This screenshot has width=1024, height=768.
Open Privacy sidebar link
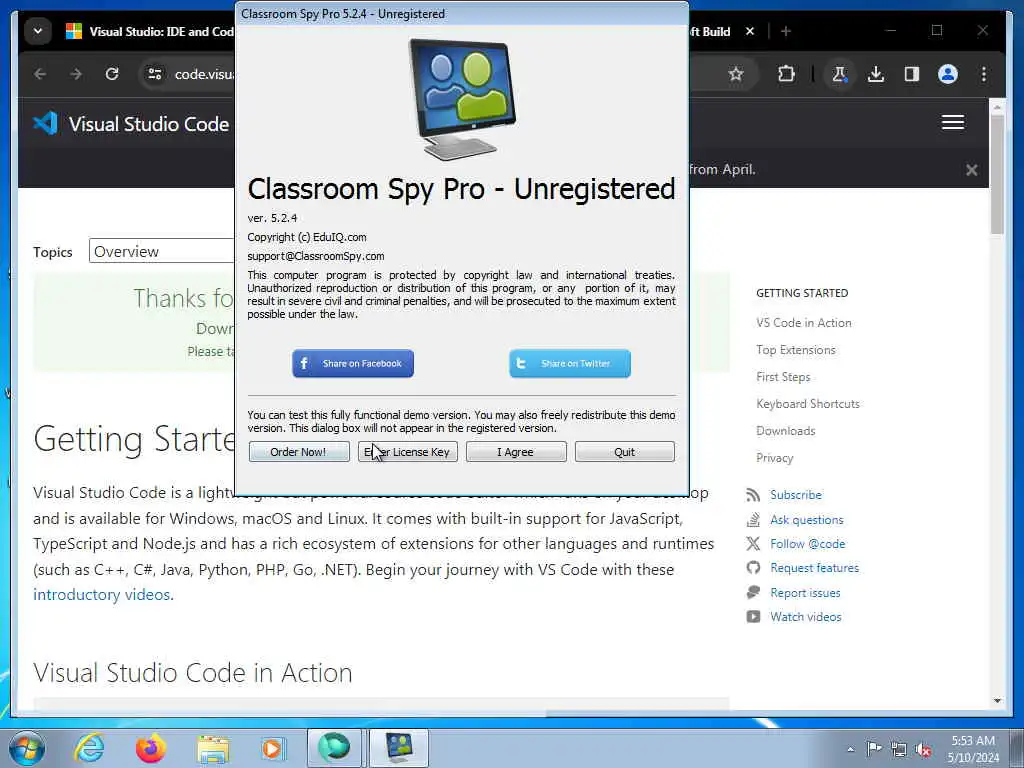pyautogui.click(x=775, y=458)
